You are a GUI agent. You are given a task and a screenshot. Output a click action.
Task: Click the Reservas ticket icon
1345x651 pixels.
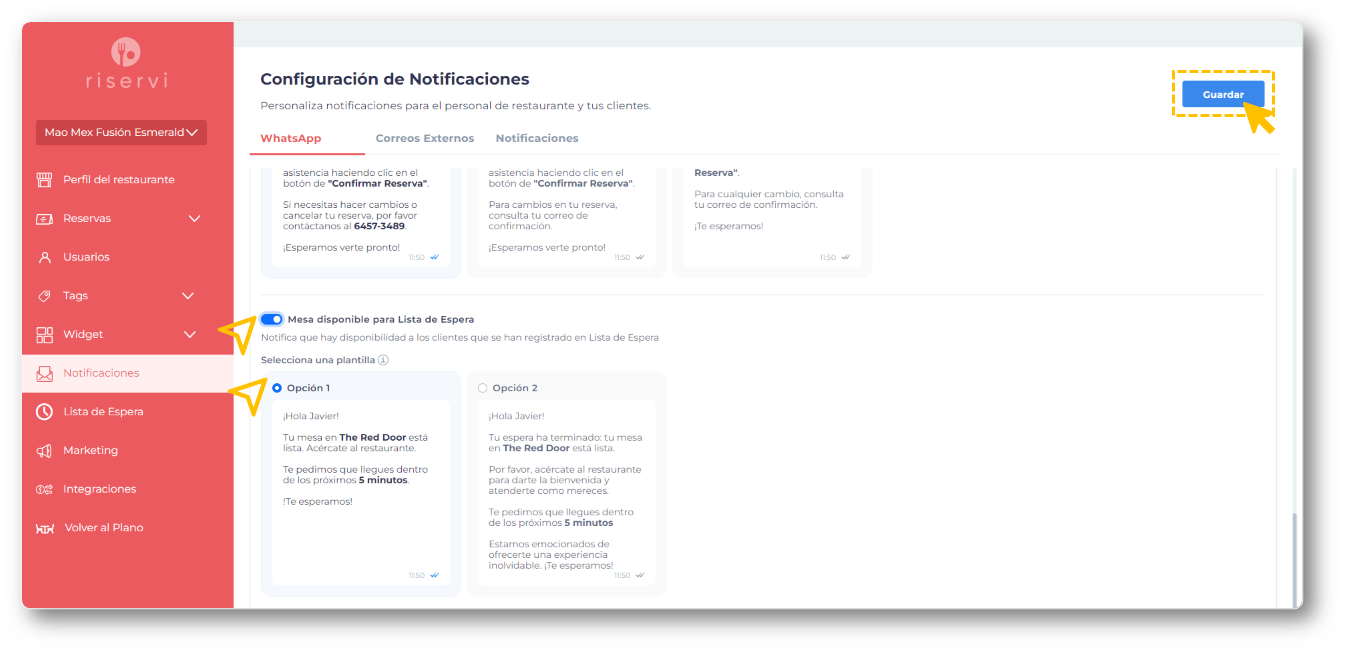(44, 218)
